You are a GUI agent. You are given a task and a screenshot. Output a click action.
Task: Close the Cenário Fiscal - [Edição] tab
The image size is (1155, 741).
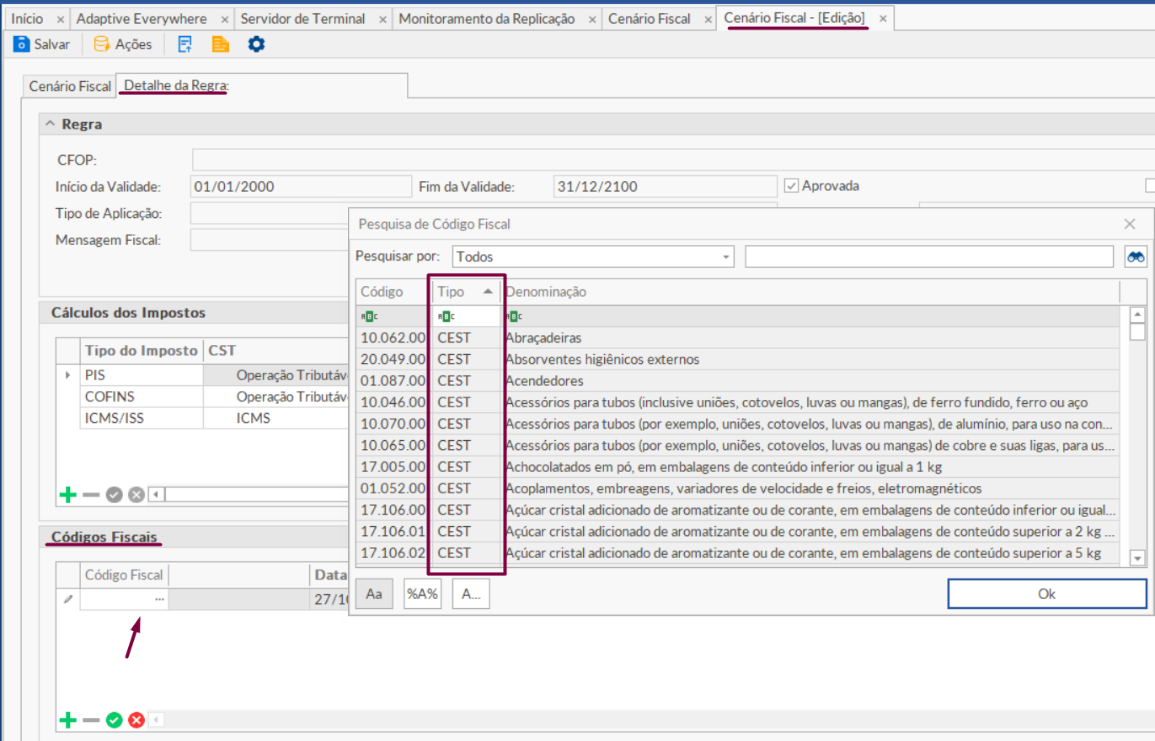882,18
